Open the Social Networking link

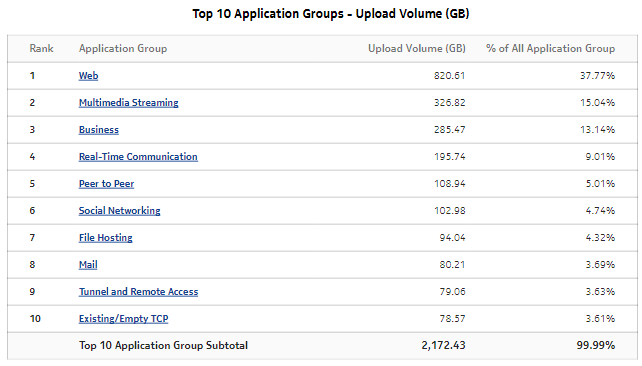[120, 211]
